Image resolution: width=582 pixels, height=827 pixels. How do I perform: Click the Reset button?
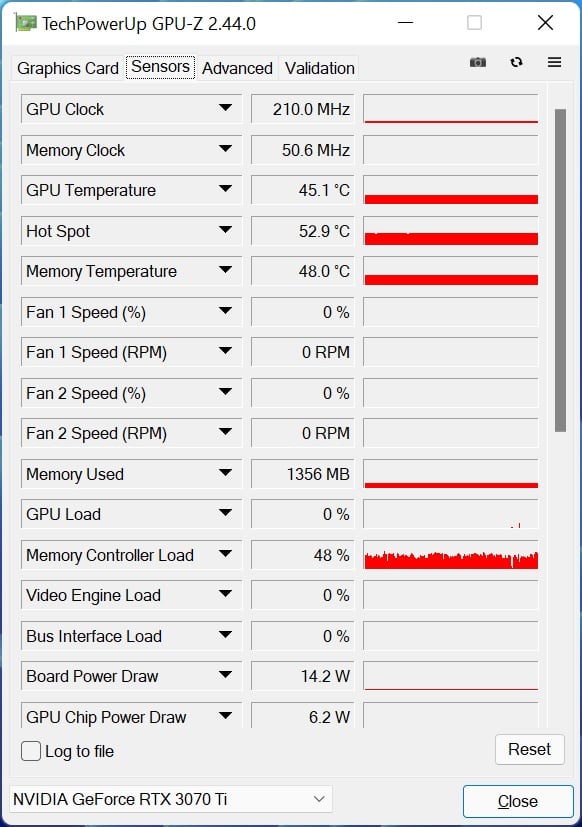pos(529,749)
